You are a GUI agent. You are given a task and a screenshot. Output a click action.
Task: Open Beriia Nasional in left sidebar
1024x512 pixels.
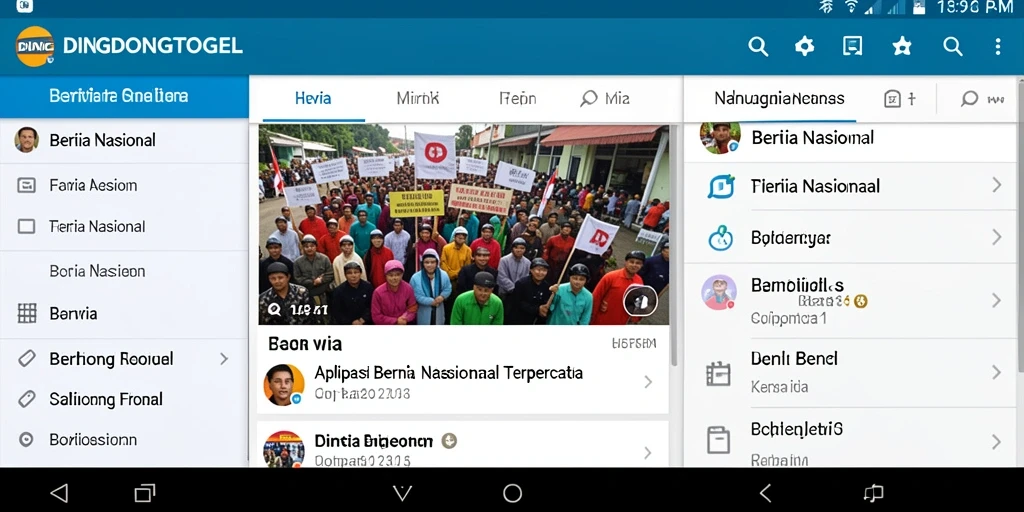[x=124, y=140]
